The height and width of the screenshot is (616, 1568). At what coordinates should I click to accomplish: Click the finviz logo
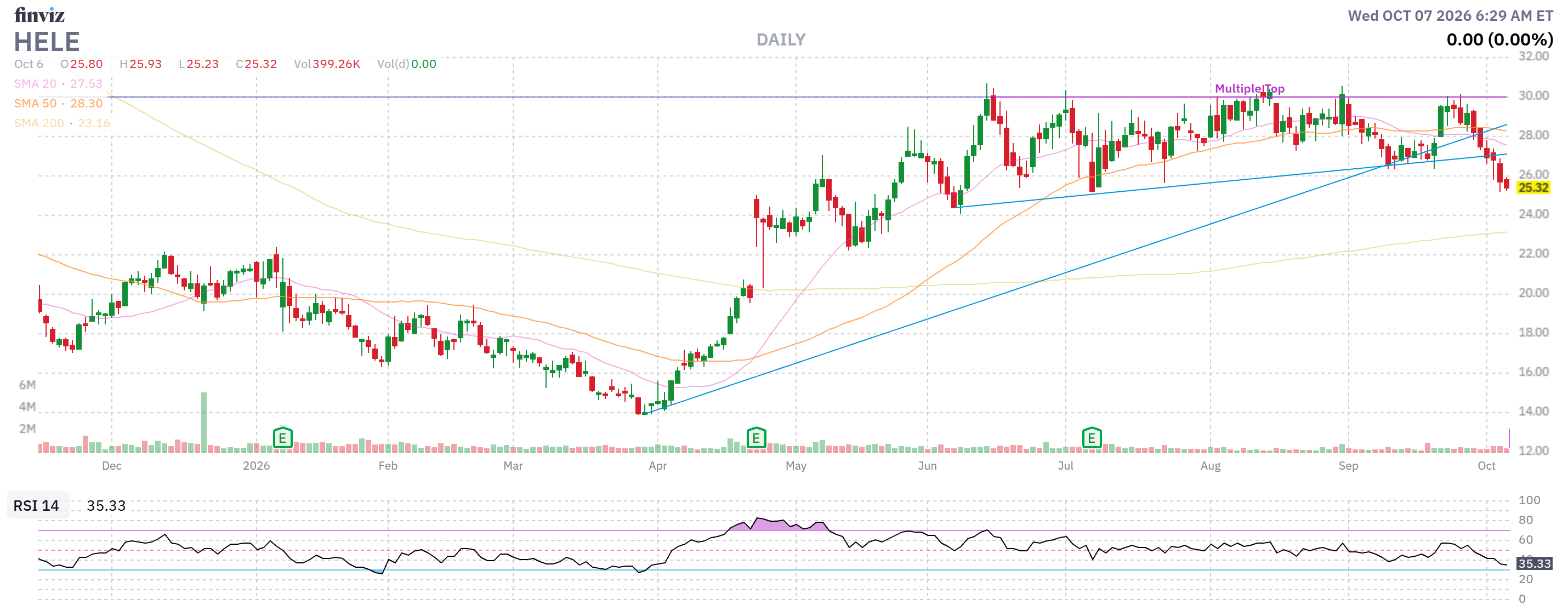click(39, 15)
